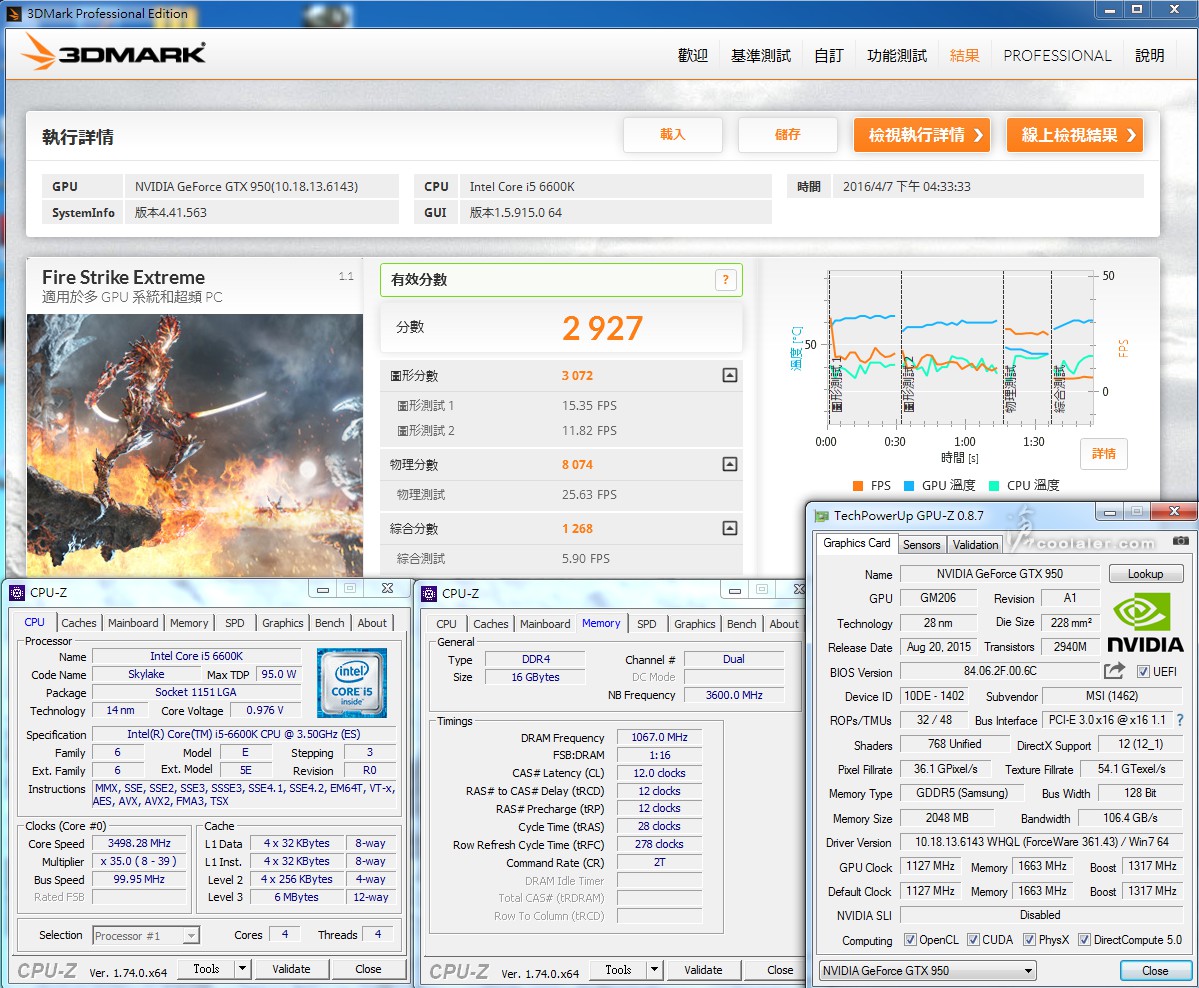The image size is (1199, 988).
Task: Click 線上檢視結果 orange button
Action: [1075, 135]
